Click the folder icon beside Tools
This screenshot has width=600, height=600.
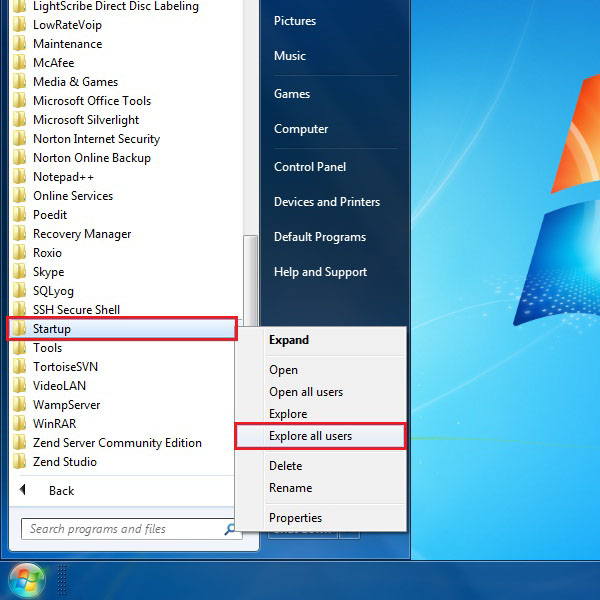19,348
